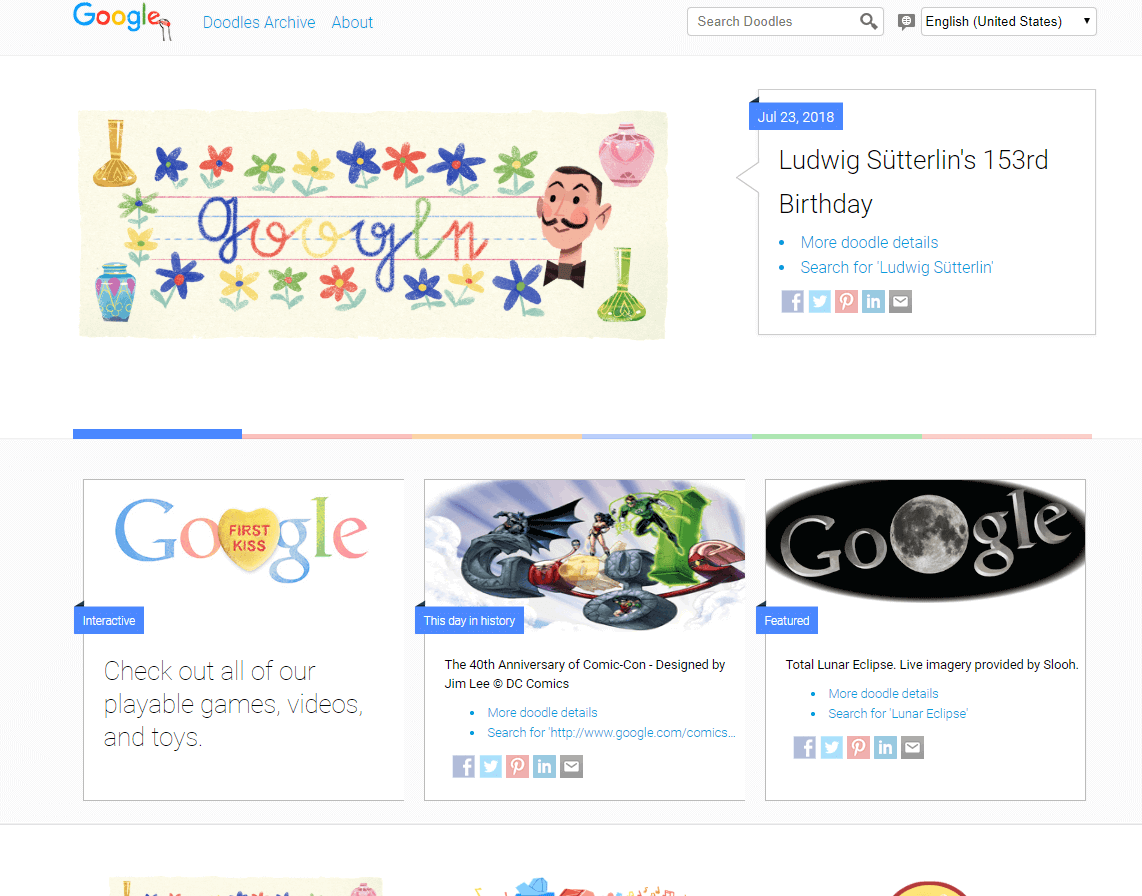Click Search for 'Lunar Eclipse' link
Viewport: 1142px width, 896px height.
pos(897,714)
